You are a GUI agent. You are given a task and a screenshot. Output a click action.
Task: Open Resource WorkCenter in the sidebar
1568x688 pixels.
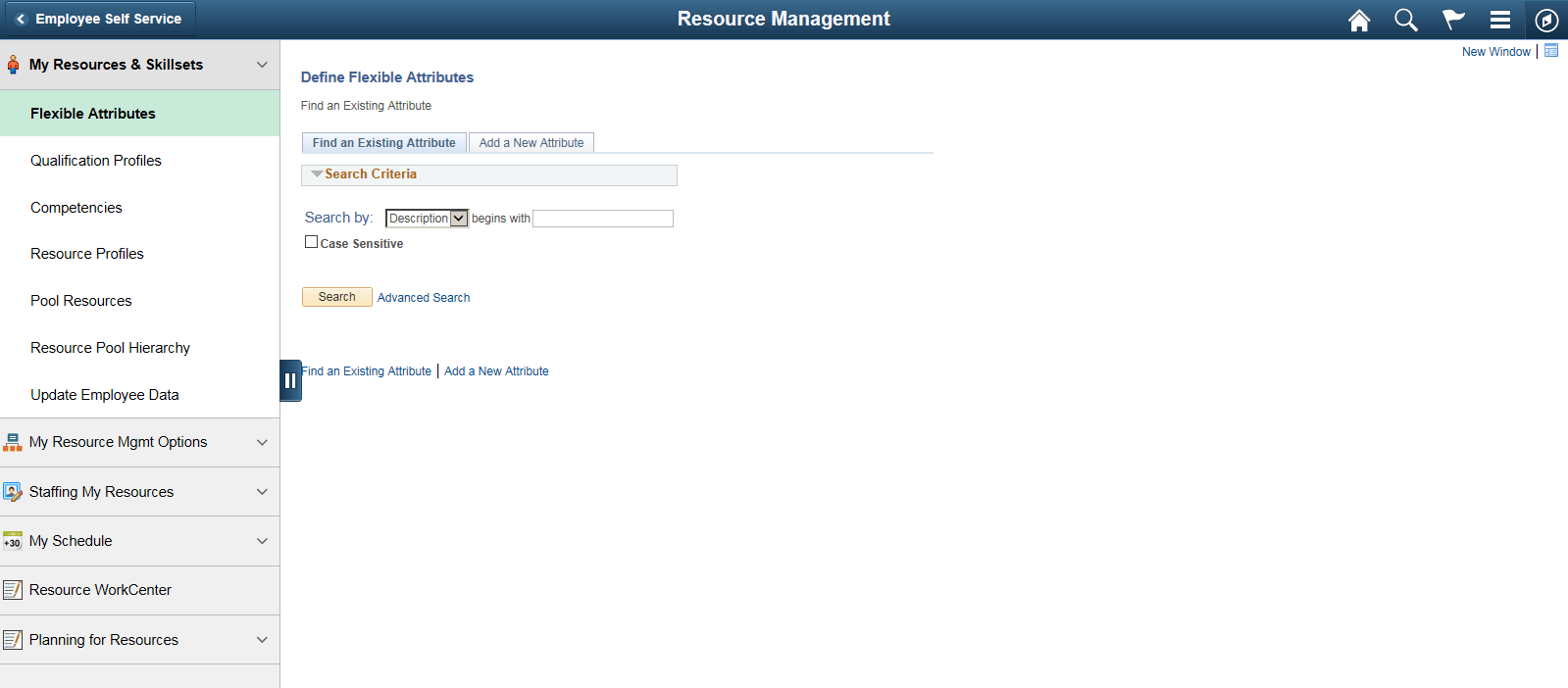[140, 590]
